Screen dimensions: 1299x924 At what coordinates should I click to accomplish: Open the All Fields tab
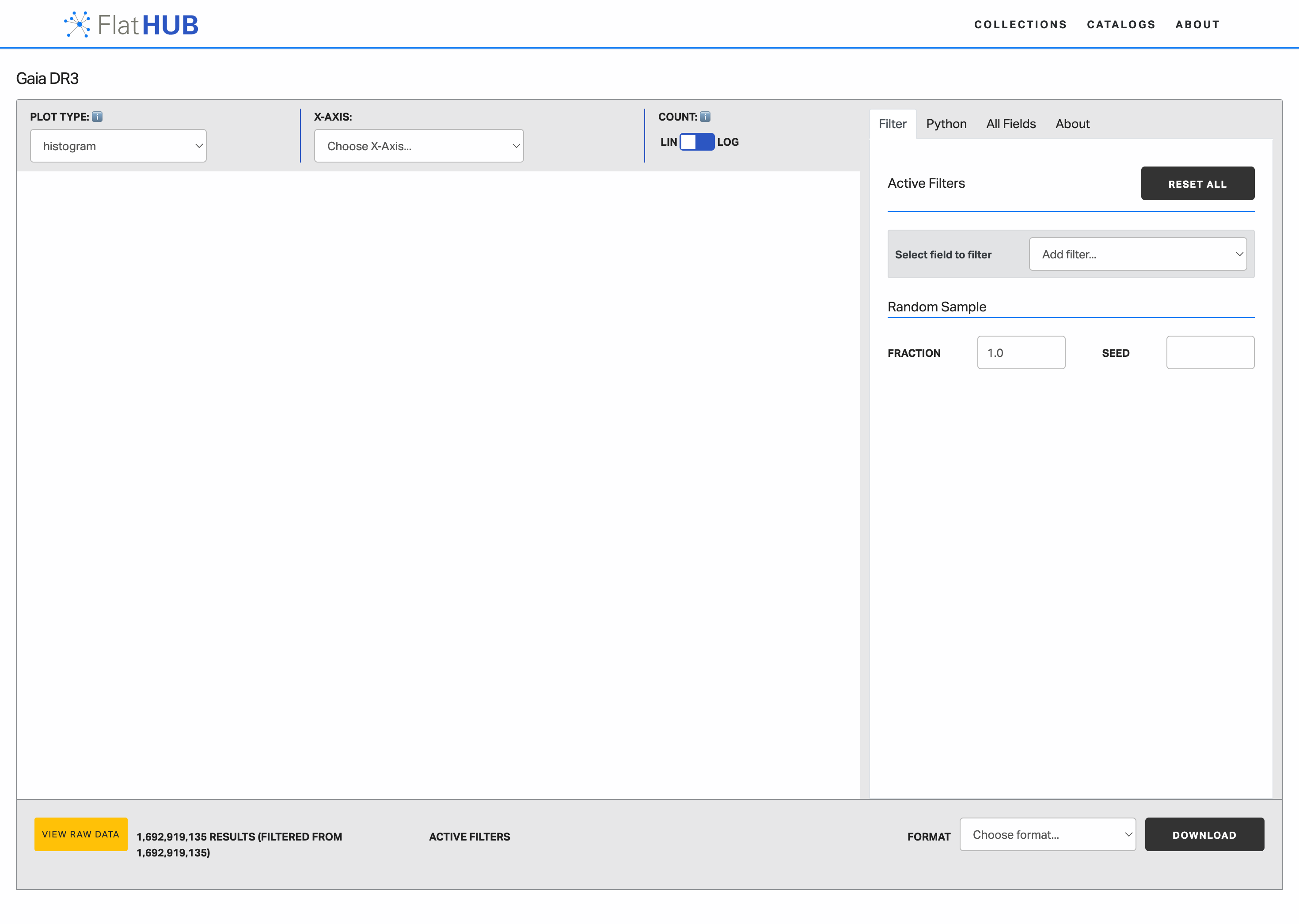1010,124
